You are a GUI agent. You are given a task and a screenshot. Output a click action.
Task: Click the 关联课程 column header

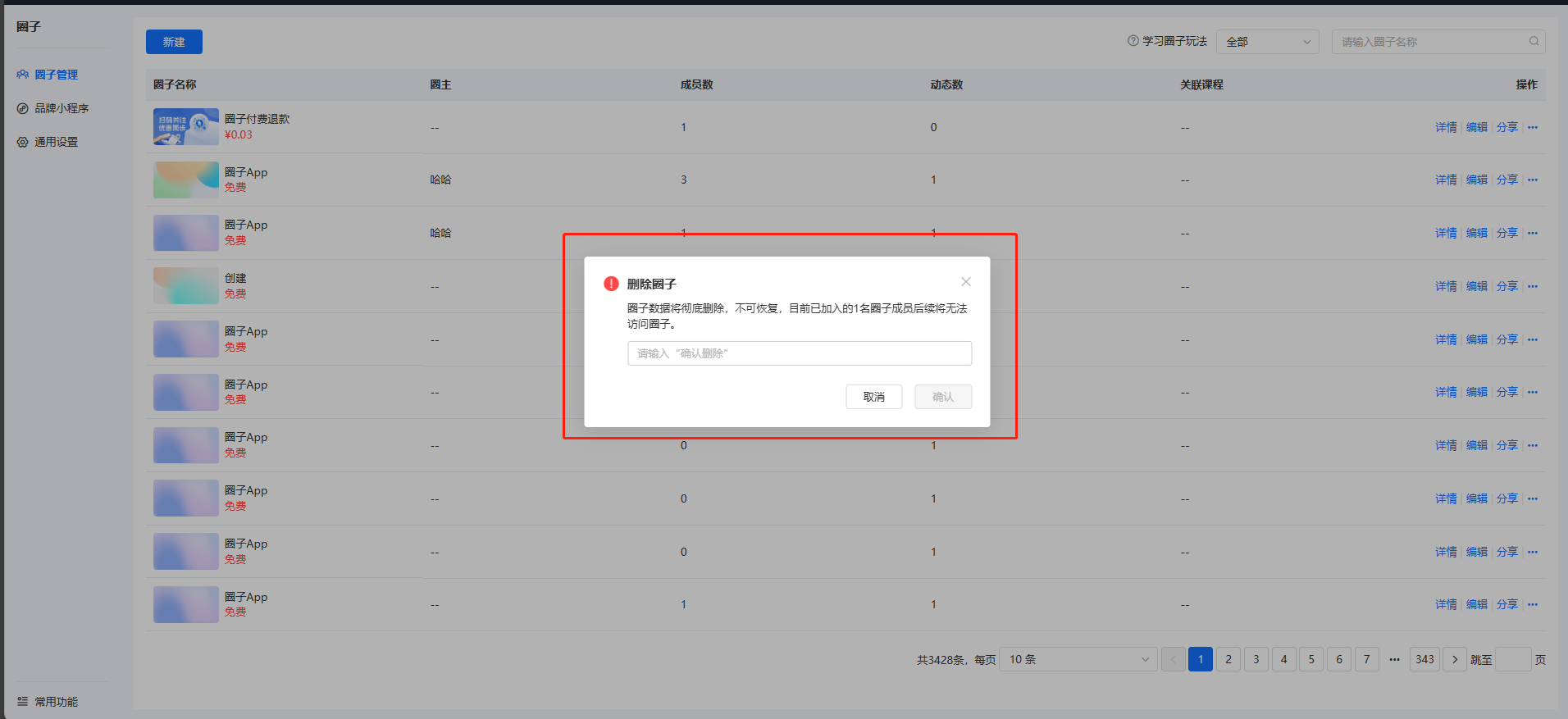pos(1201,84)
